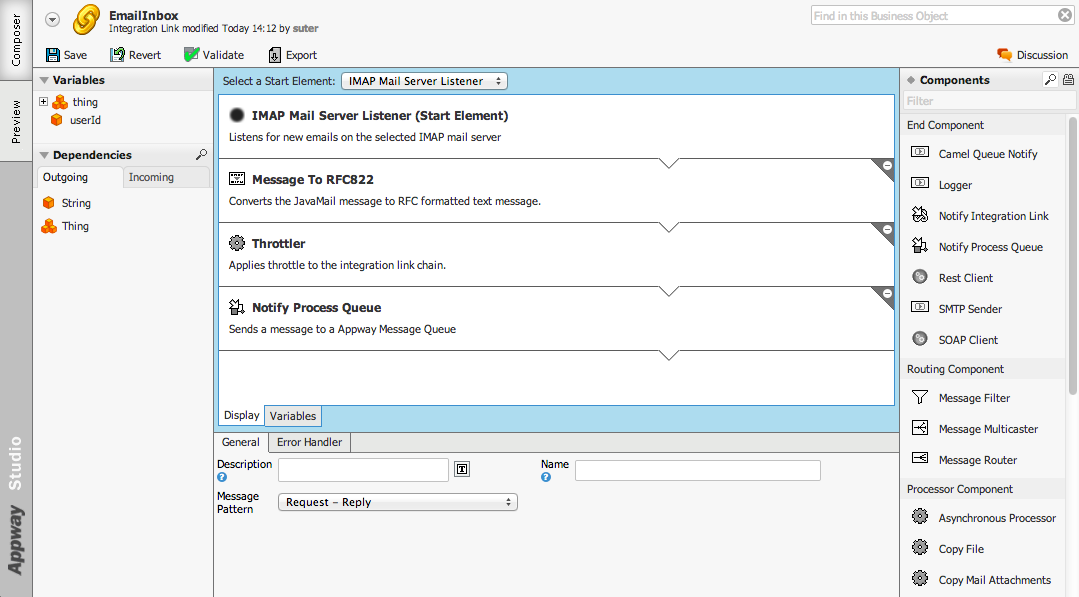This screenshot has height=597, width=1079.
Task: Click the Components panel scrollbar
Action: pos(1072,256)
